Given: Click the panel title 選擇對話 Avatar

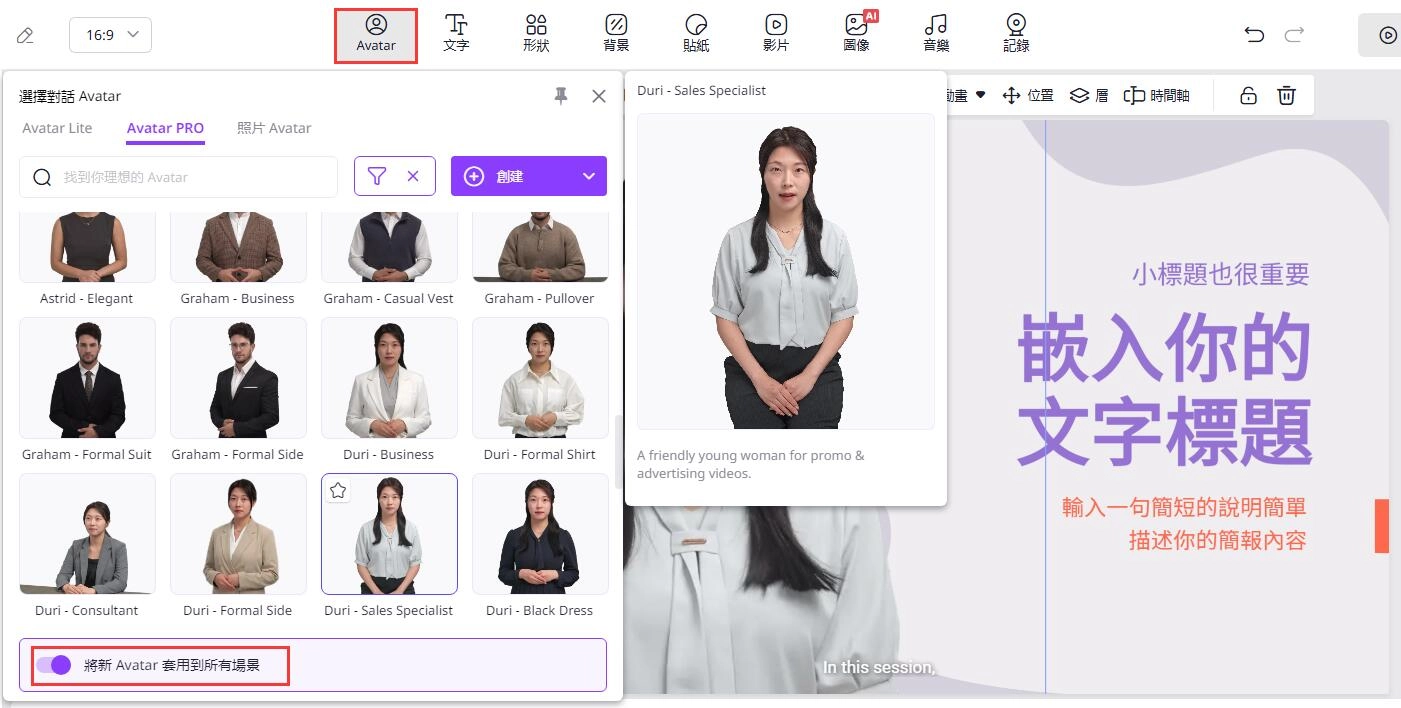Looking at the screenshot, I should [x=70, y=96].
